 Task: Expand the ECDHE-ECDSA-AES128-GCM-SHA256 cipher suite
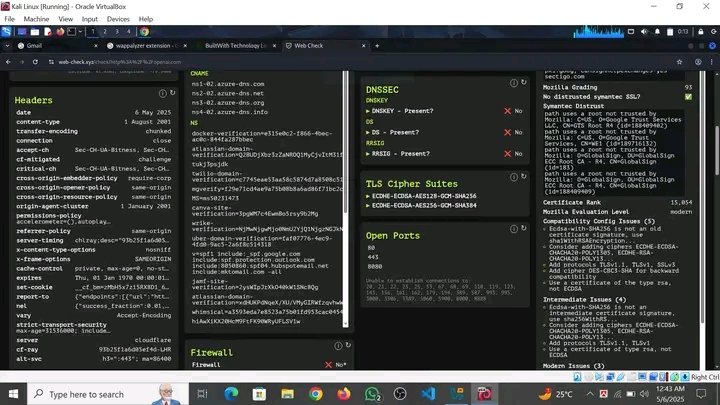(x=421, y=196)
